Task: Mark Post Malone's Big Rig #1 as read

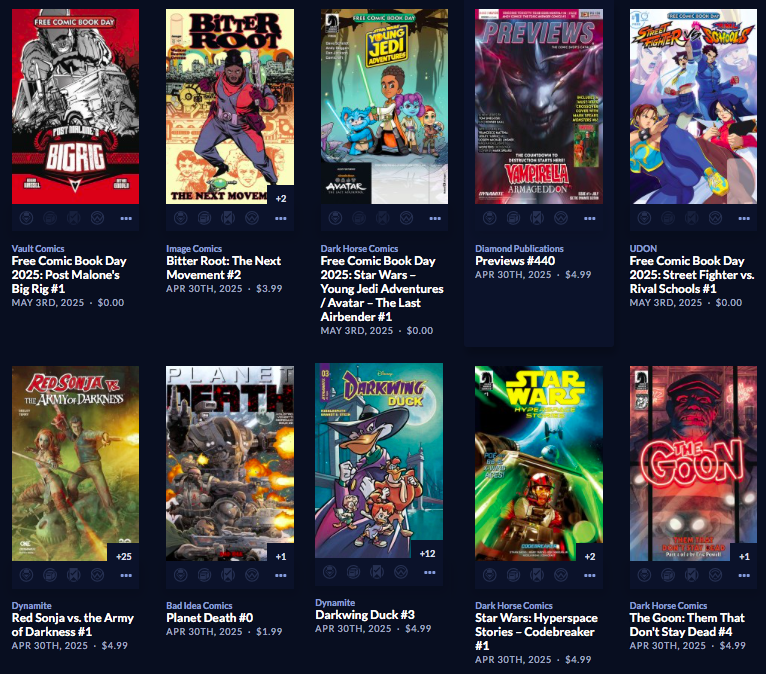Action: [x=74, y=218]
